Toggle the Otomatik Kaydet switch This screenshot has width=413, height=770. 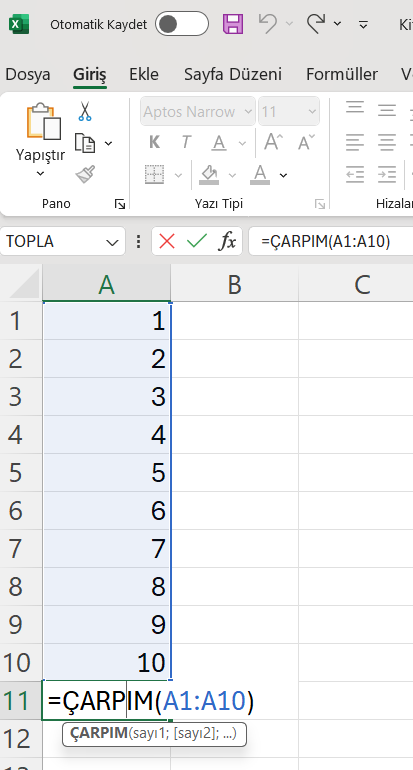coord(182,24)
